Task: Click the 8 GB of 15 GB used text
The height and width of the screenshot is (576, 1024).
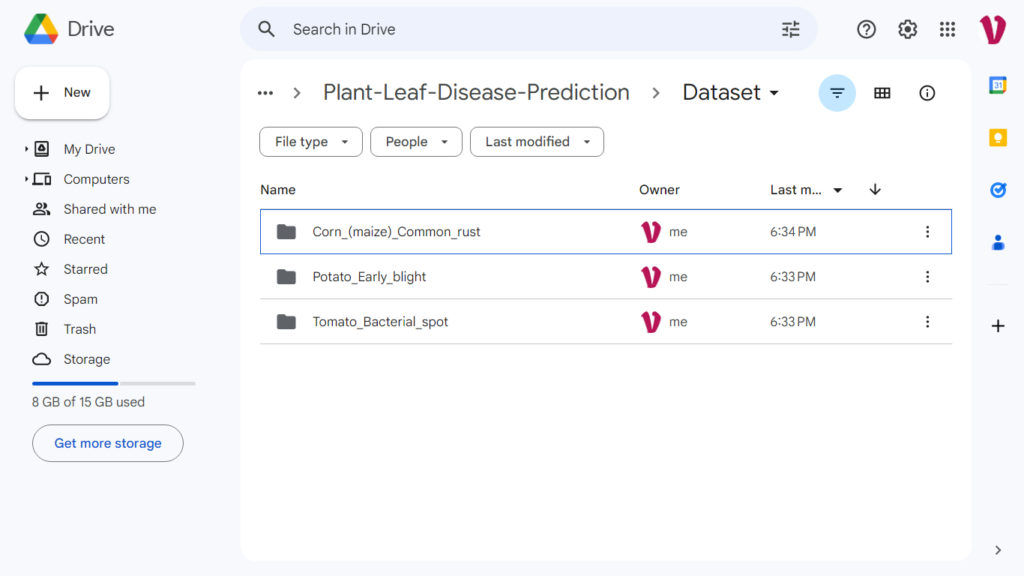Action: point(88,402)
